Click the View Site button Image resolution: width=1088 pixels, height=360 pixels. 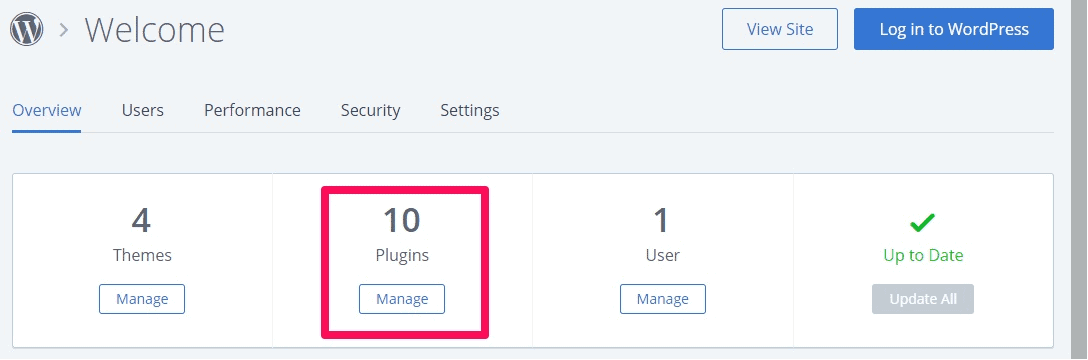point(779,29)
